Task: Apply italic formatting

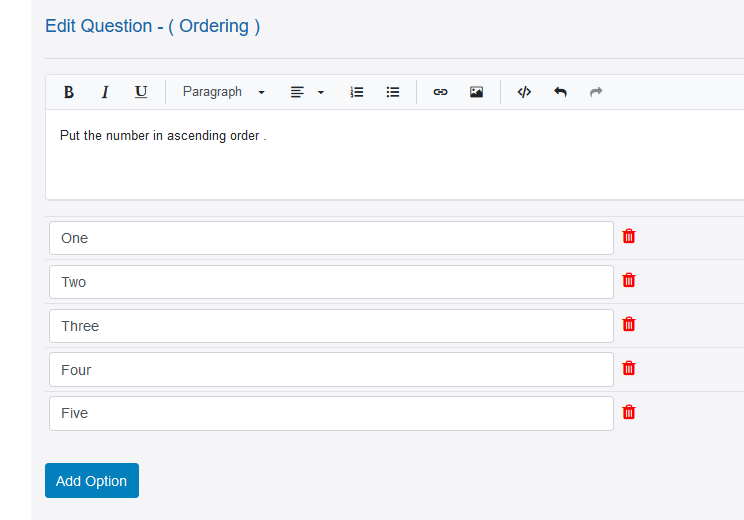Action: [x=105, y=92]
